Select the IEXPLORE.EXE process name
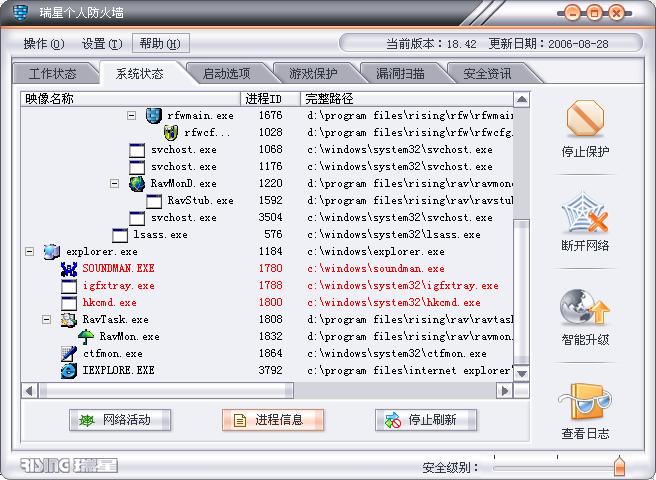The width and height of the screenshot is (656, 480). (x=118, y=370)
